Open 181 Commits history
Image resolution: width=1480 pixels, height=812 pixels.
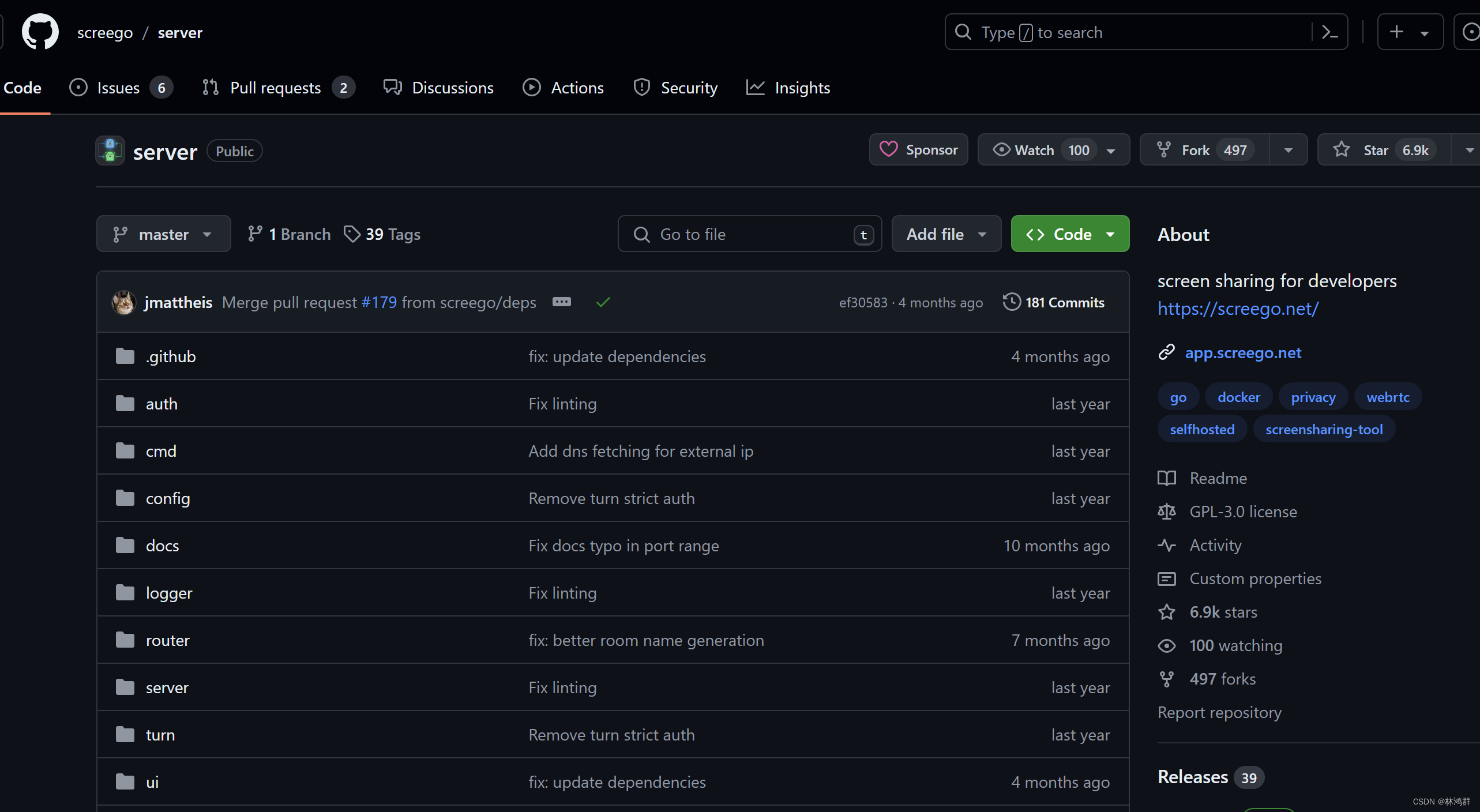(1054, 302)
